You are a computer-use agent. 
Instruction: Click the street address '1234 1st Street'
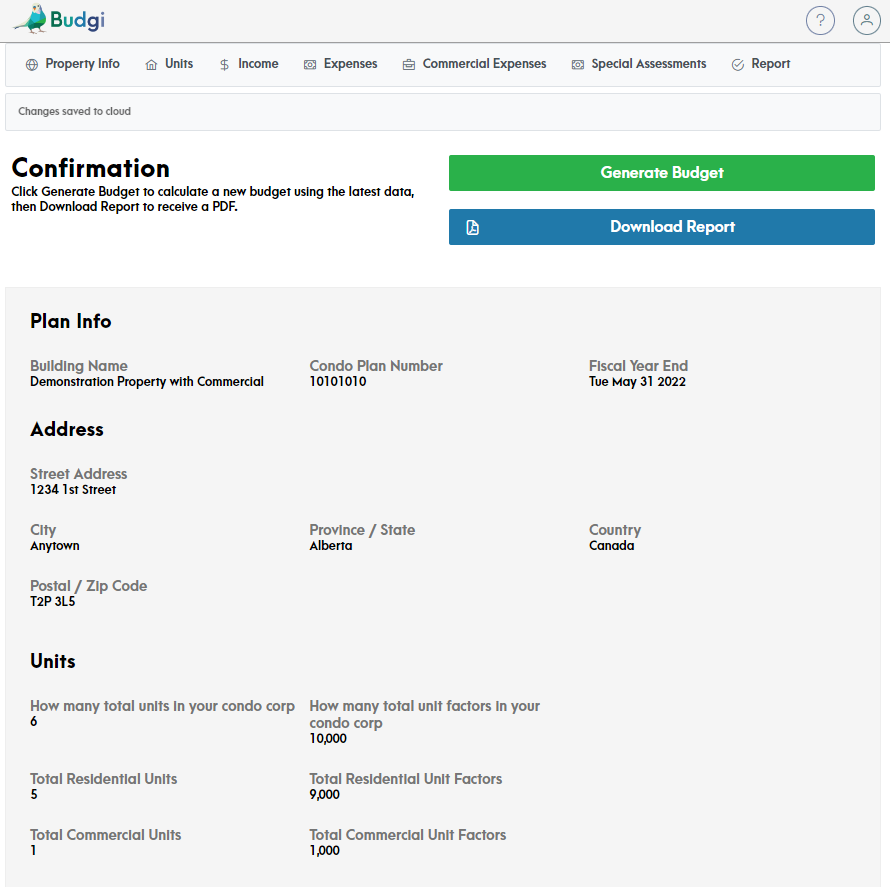73,489
